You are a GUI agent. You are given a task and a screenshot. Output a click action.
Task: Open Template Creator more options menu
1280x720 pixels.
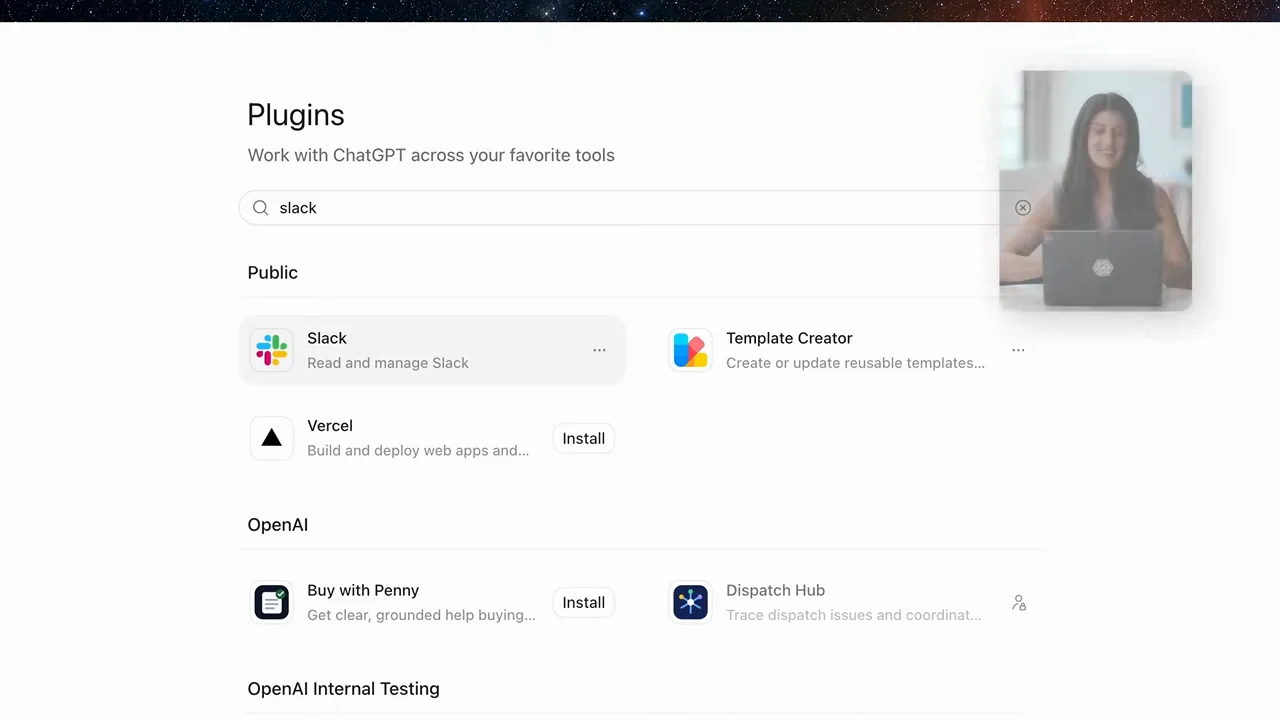(x=1018, y=350)
